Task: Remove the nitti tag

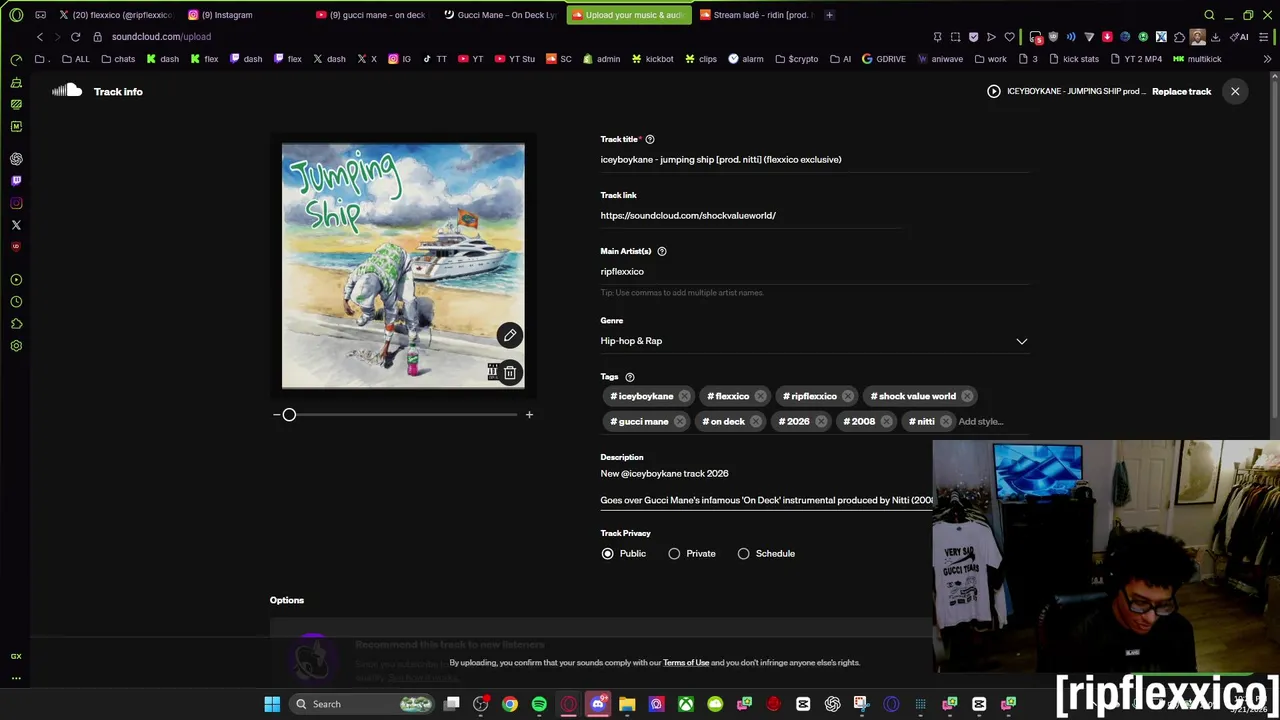Action: [946, 421]
